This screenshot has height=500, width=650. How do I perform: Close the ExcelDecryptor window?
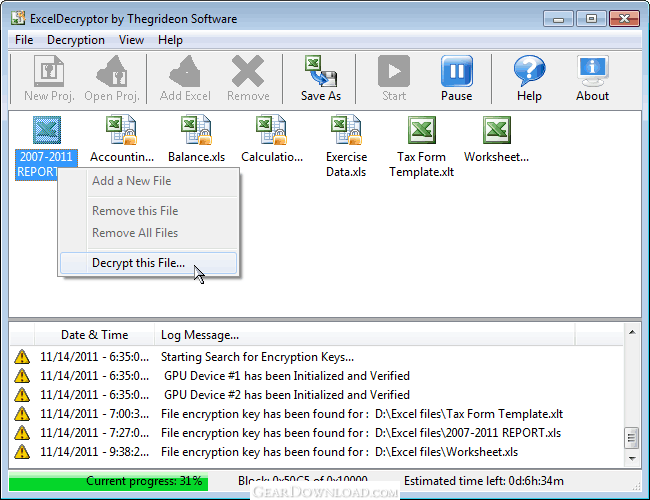[624, 19]
